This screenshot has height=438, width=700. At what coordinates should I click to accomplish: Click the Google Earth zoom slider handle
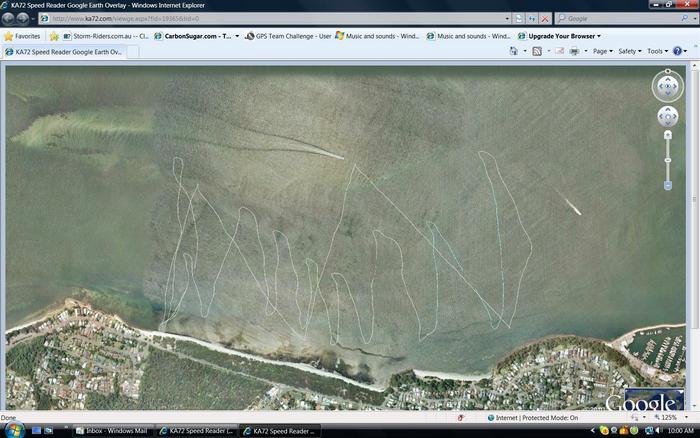coord(668,158)
